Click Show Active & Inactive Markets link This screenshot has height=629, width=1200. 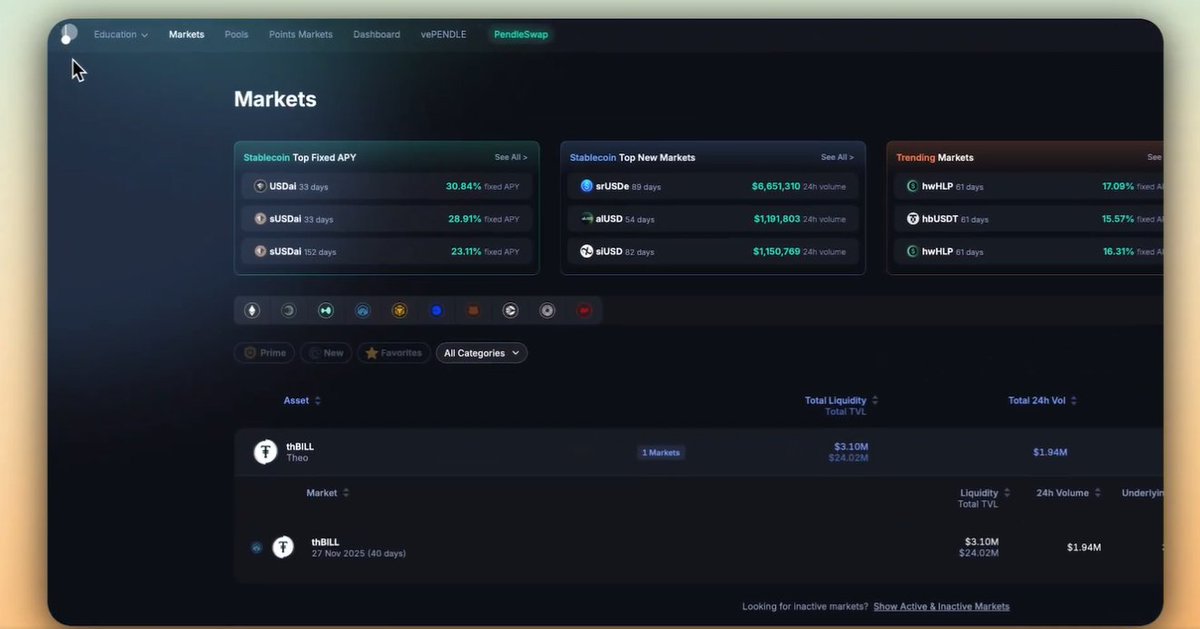pos(941,606)
